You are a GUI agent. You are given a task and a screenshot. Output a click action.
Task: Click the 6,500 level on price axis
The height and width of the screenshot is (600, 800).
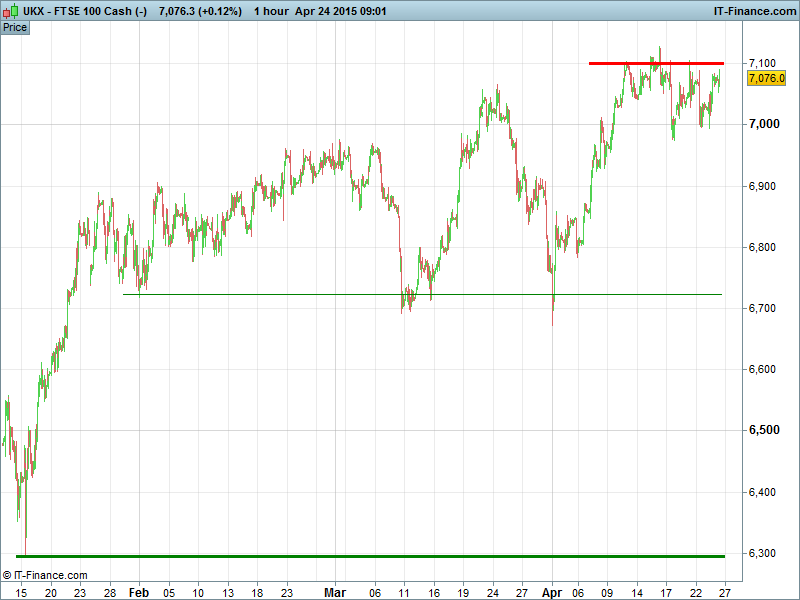click(765, 431)
